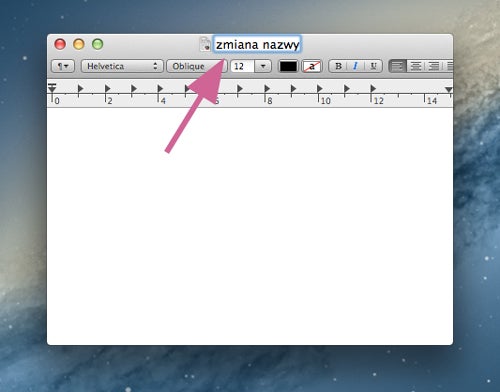This screenshot has height=392, width=500.
Task: Open the paragraph styles pop-up menu
Action: [x=63, y=66]
